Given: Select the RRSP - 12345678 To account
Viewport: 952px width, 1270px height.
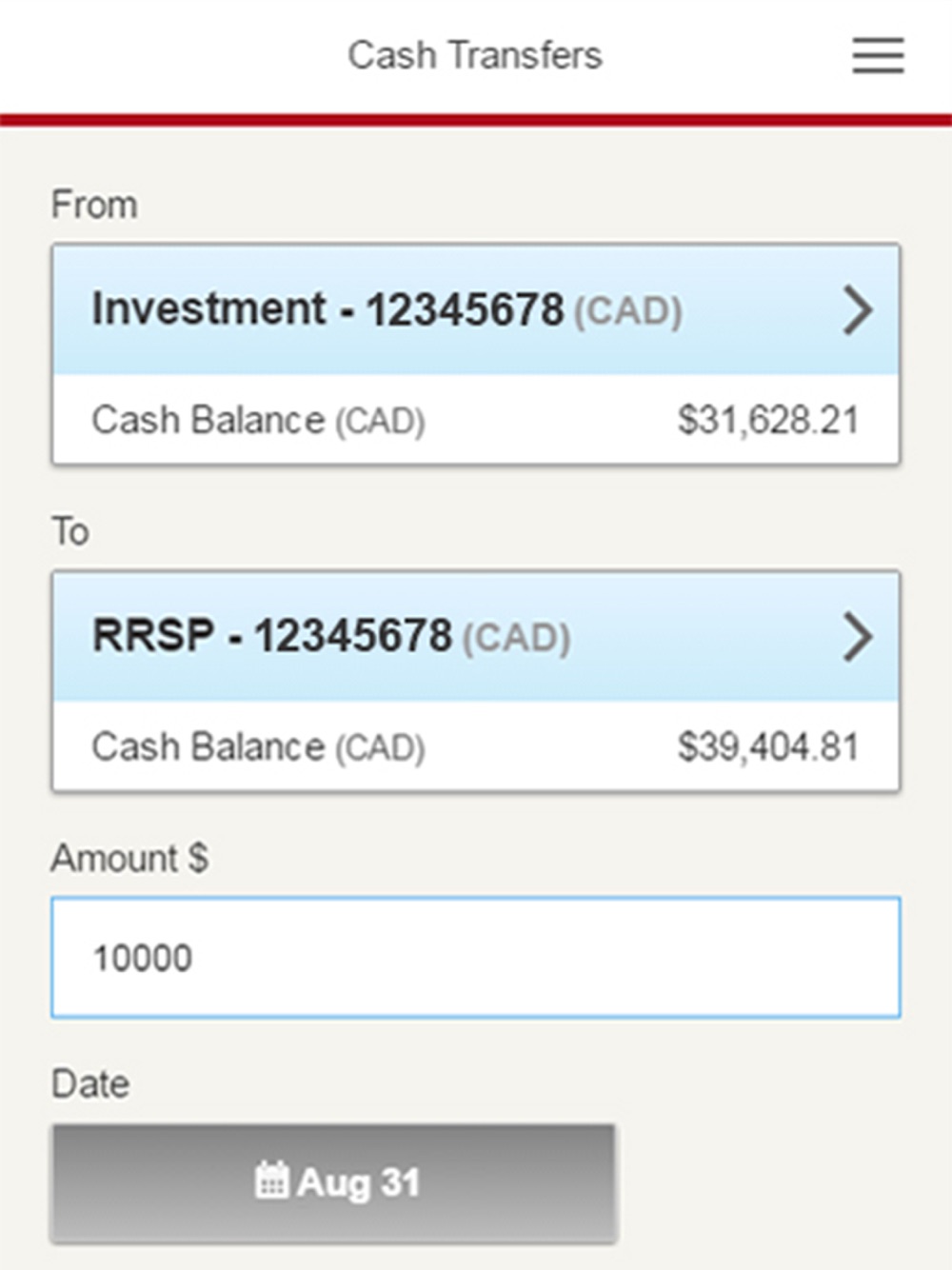Looking at the screenshot, I should (476, 637).
